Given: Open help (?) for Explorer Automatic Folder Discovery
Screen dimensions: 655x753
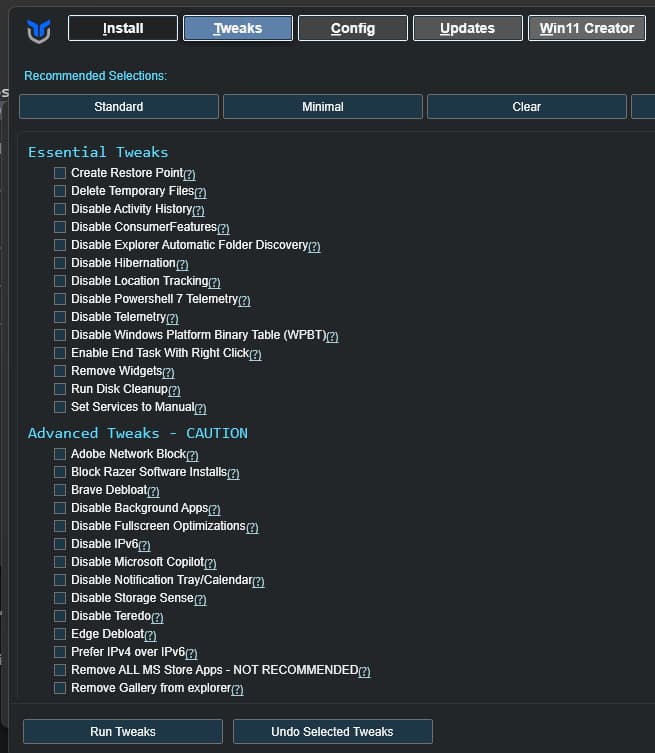Looking at the screenshot, I should [x=314, y=246].
